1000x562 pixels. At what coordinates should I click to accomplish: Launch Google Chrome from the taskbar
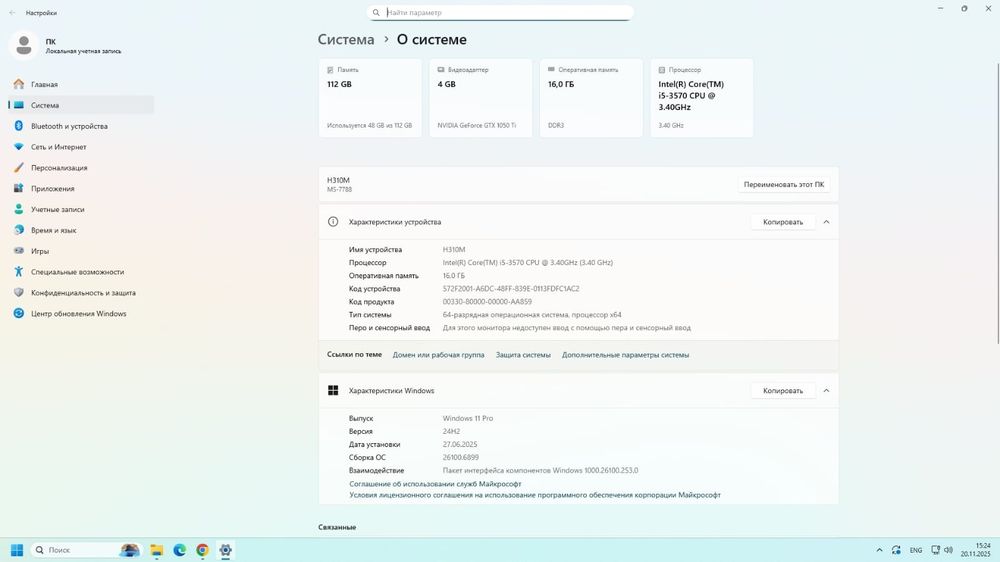click(x=203, y=550)
